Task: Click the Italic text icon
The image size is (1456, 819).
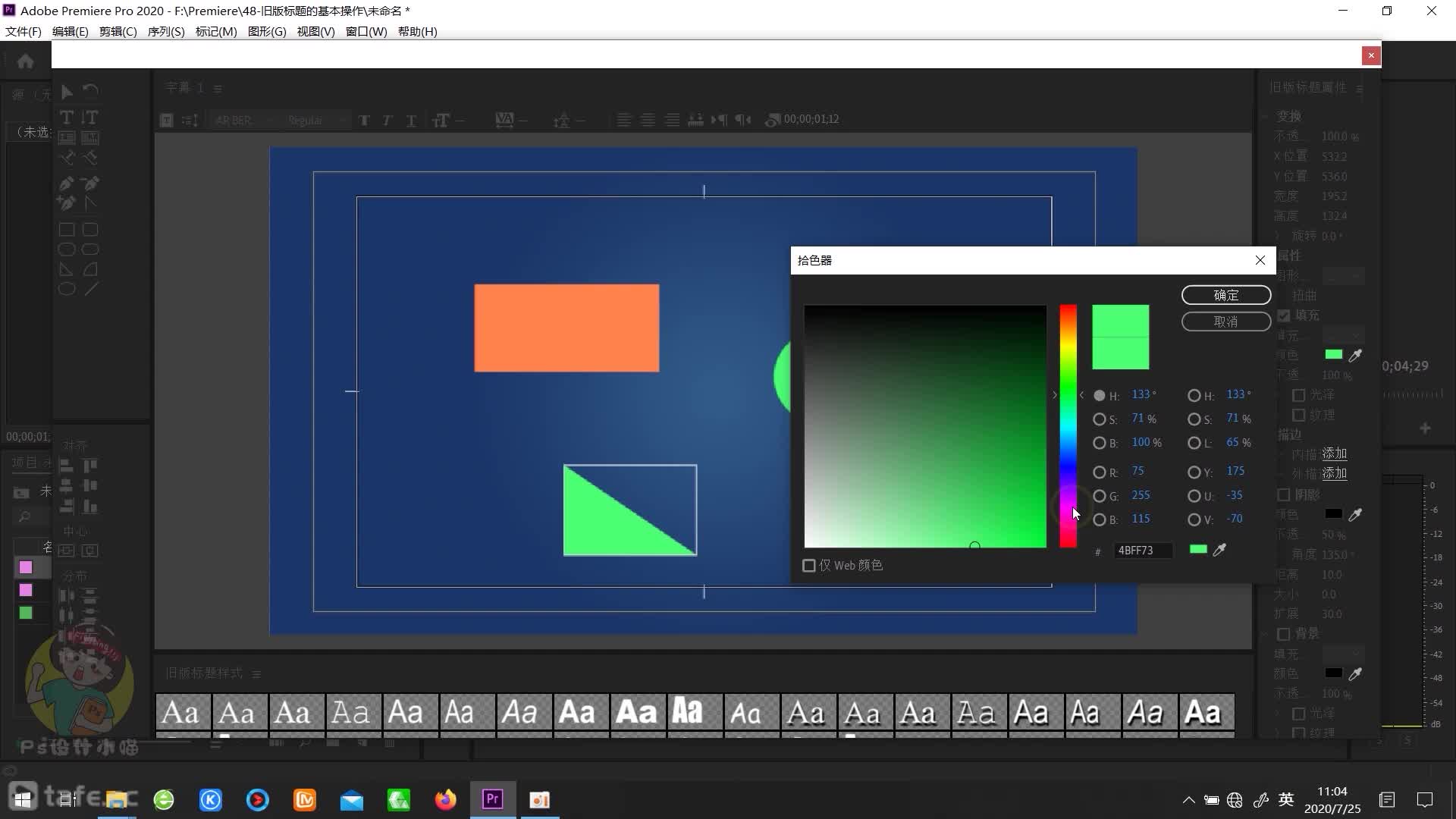Action: click(x=388, y=120)
